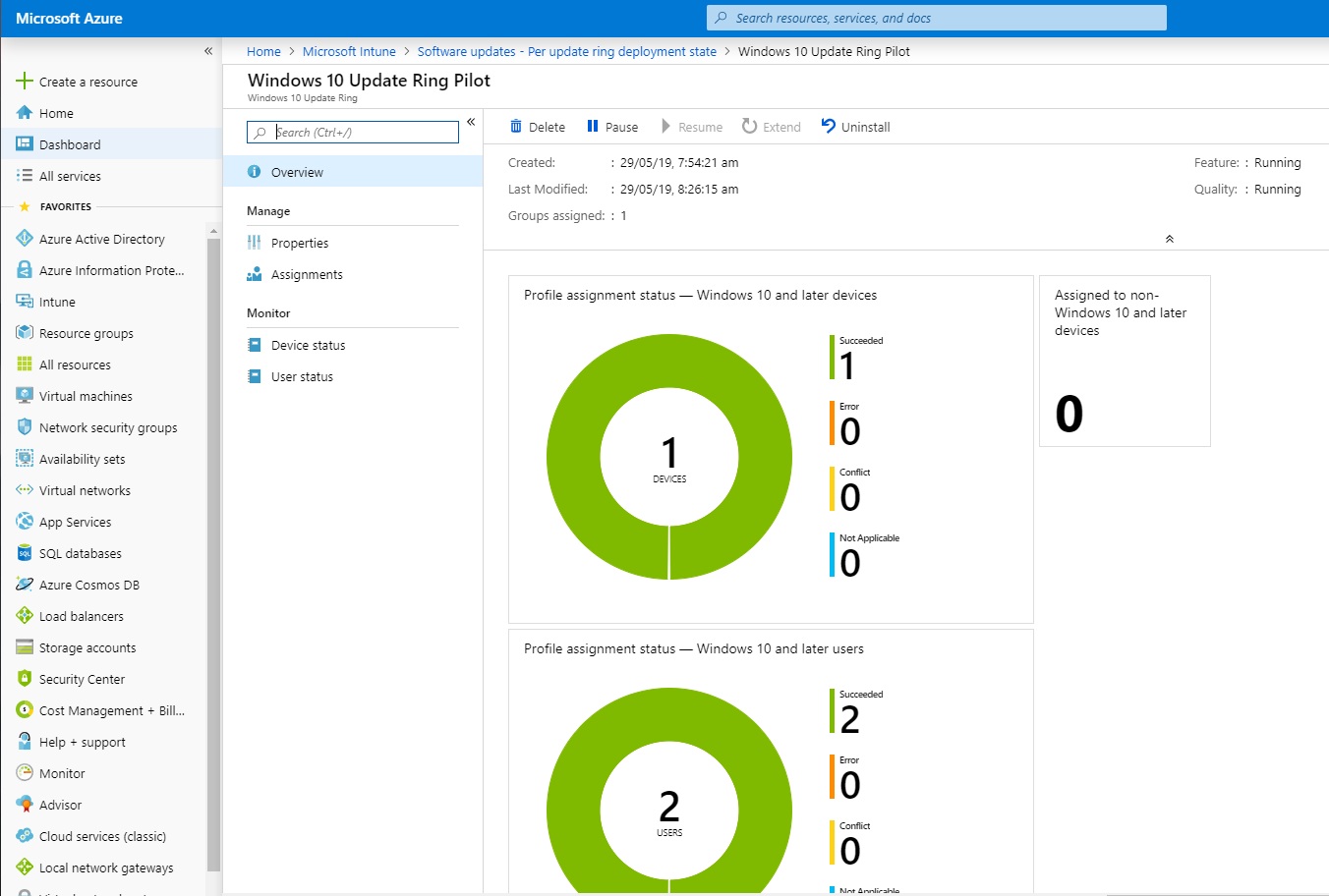Open Network security groups shield icon
The height and width of the screenshot is (896, 1329).
tap(25, 427)
